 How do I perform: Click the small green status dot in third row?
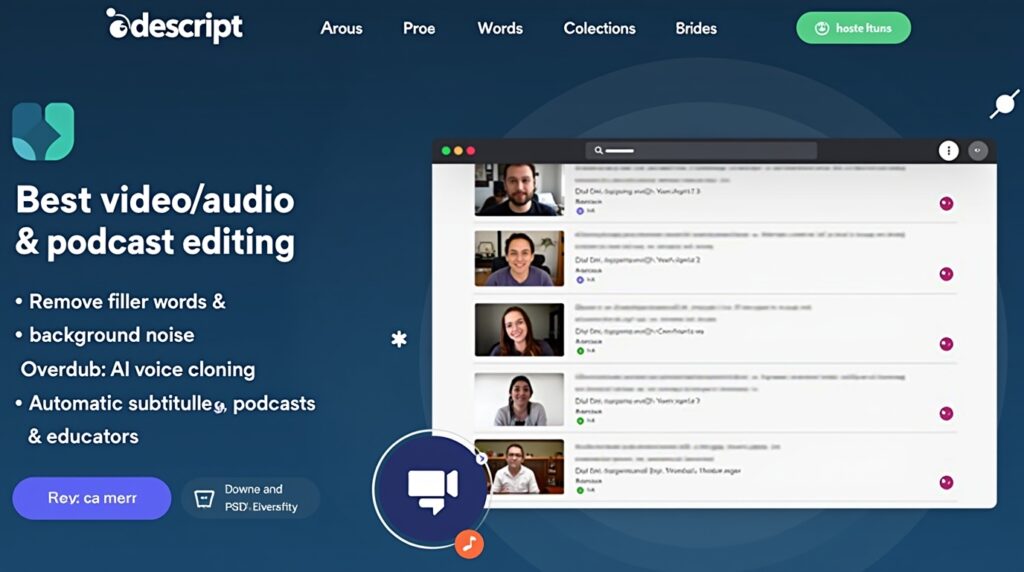point(580,351)
